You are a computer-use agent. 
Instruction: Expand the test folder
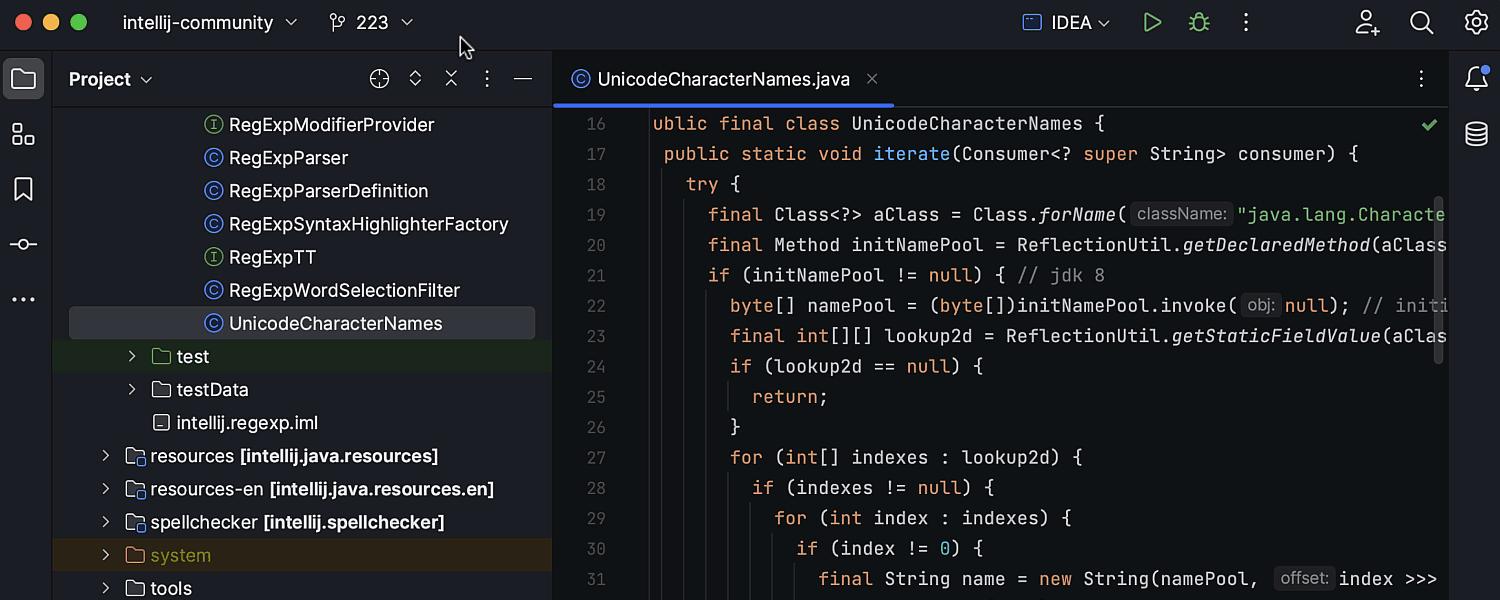[131, 356]
